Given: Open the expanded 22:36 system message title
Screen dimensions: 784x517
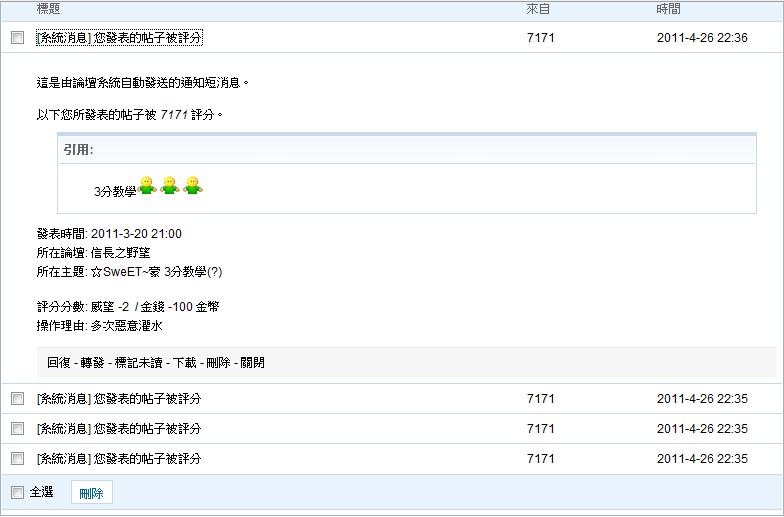Looking at the screenshot, I should click(119, 38).
